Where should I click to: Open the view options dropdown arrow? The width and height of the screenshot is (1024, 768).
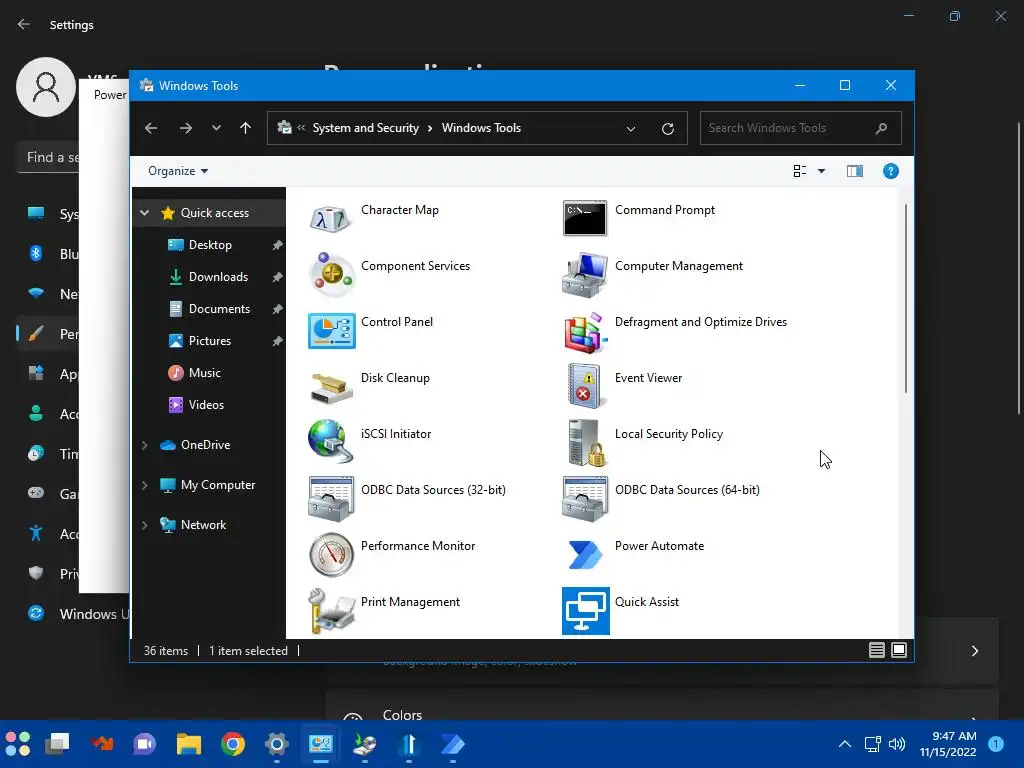(822, 171)
